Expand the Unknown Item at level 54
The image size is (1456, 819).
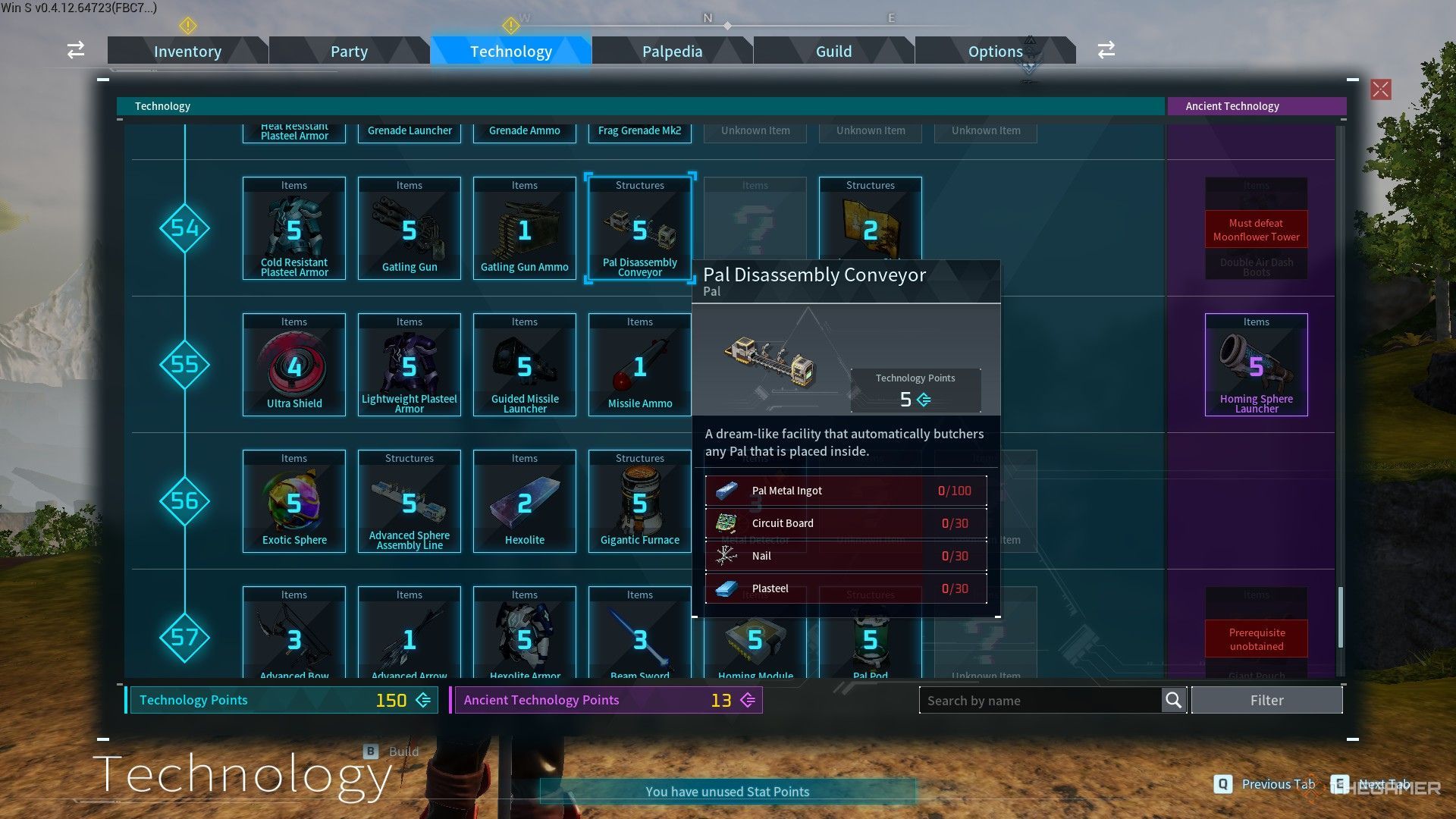pos(754,228)
